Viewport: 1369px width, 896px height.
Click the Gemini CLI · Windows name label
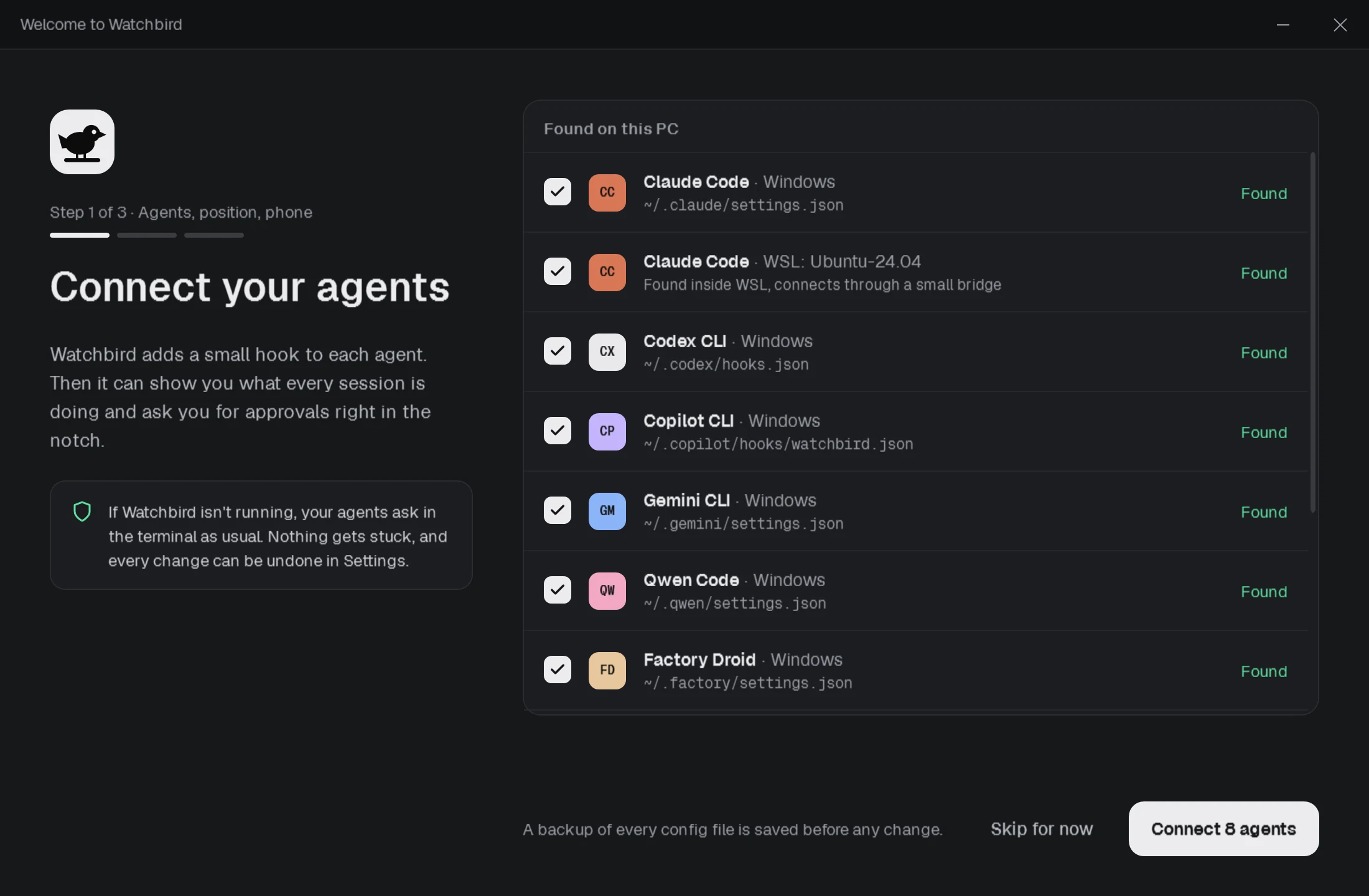pyautogui.click(x=730, y=500)
